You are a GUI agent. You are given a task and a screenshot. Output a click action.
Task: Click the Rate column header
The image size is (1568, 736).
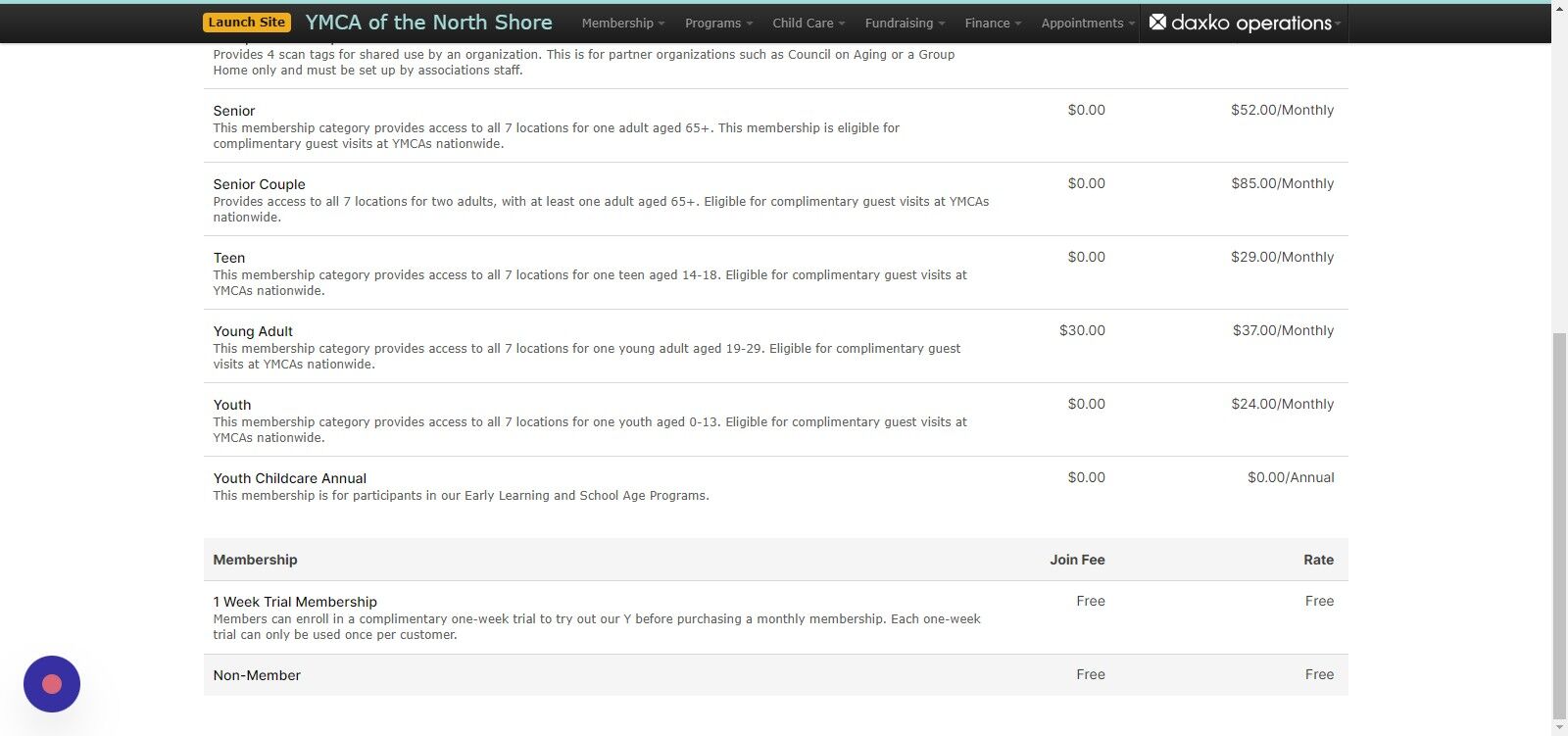(x=1319, y=560)
